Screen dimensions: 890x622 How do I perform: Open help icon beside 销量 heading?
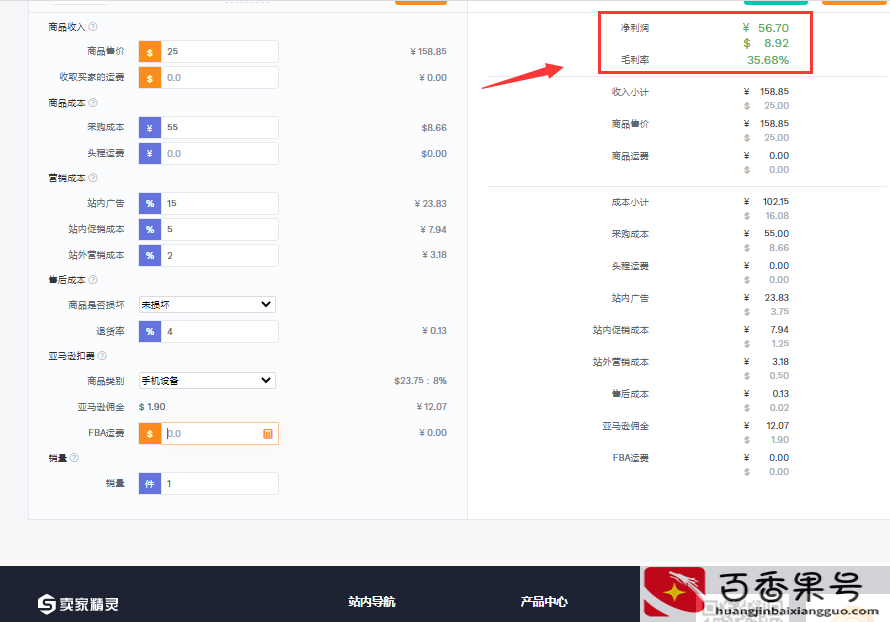click(x=74, y=458)
